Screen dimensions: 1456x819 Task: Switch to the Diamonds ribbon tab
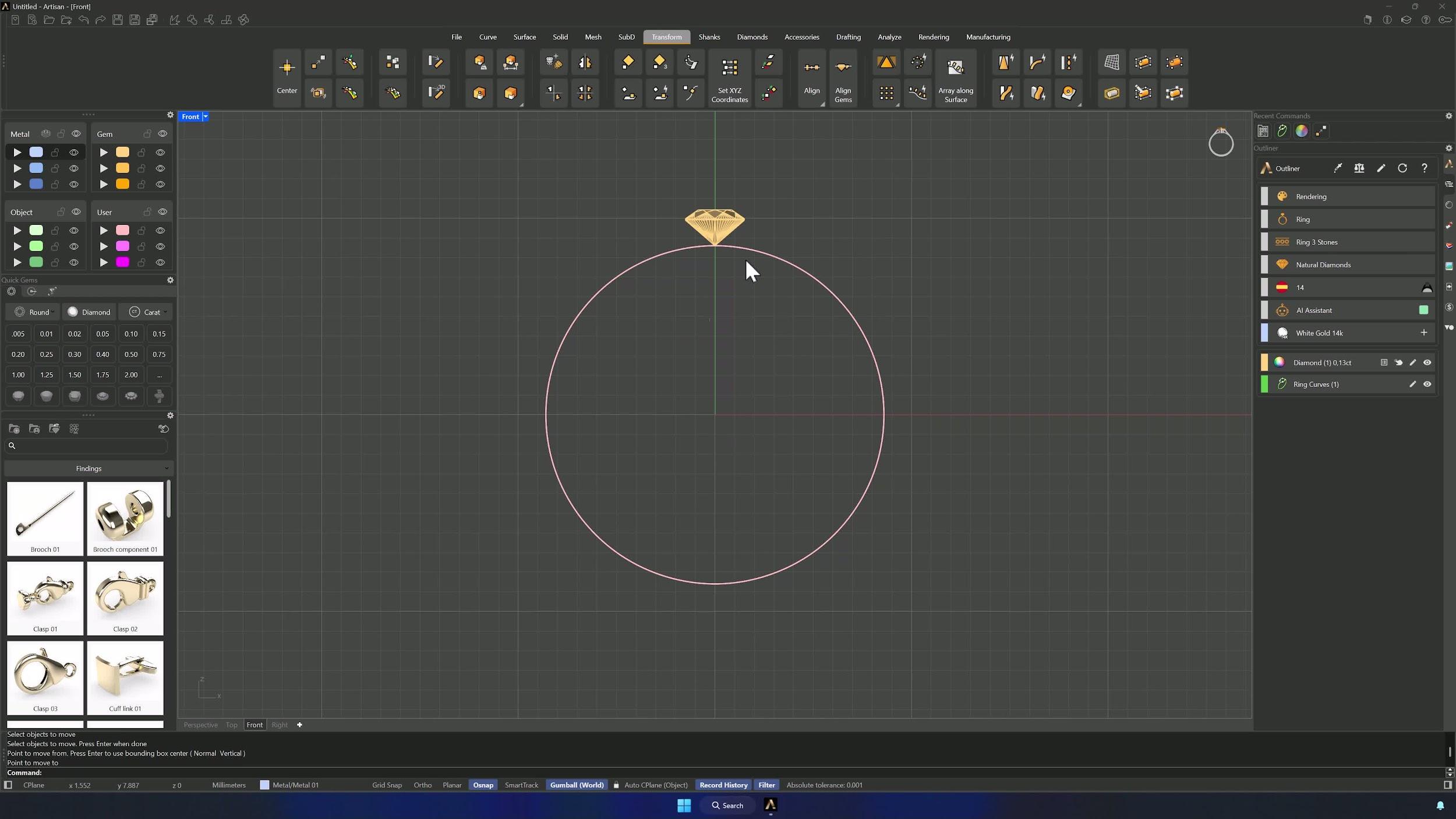752,37
